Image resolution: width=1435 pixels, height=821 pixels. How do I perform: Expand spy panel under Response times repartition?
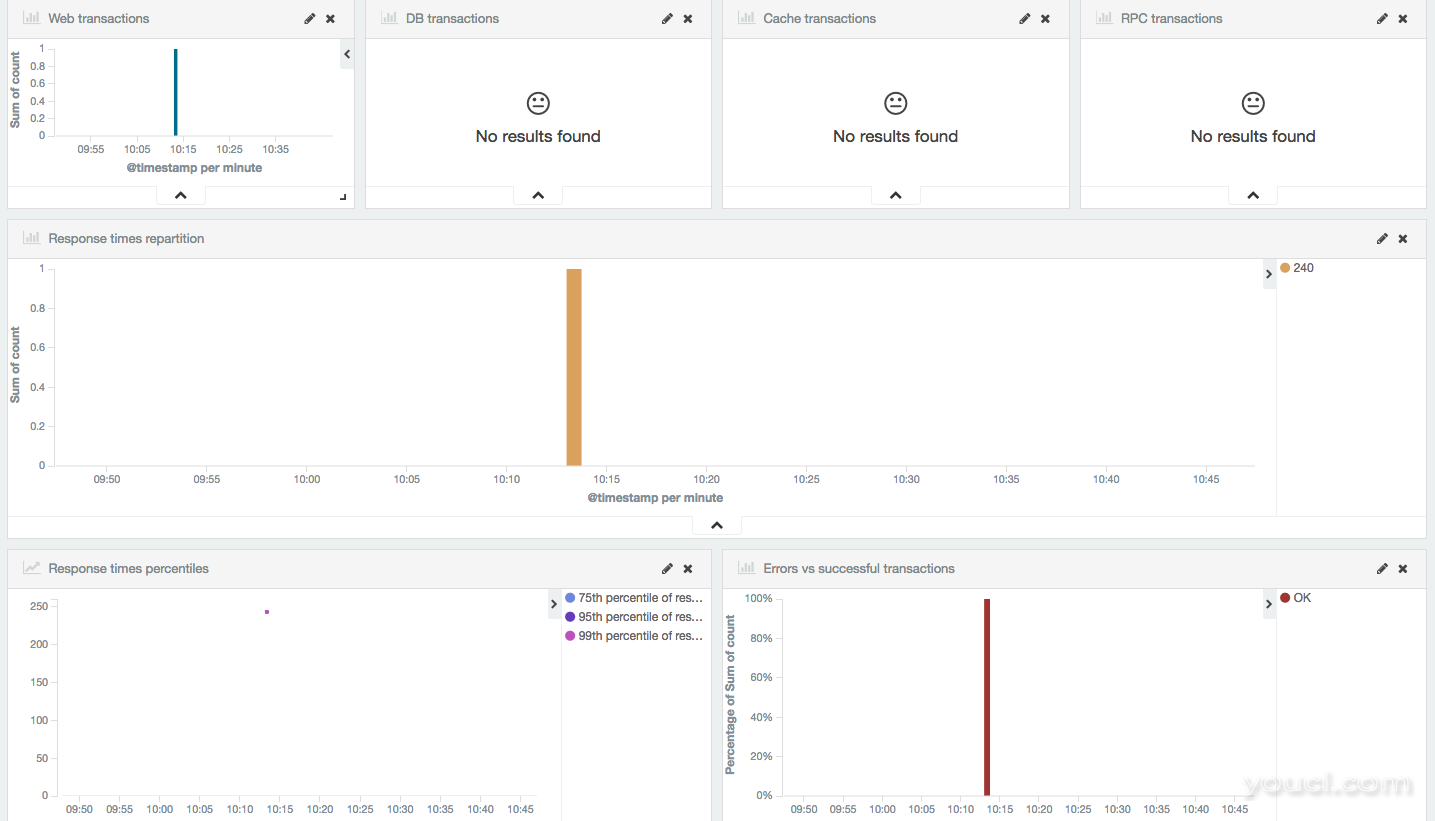[717, 525]
